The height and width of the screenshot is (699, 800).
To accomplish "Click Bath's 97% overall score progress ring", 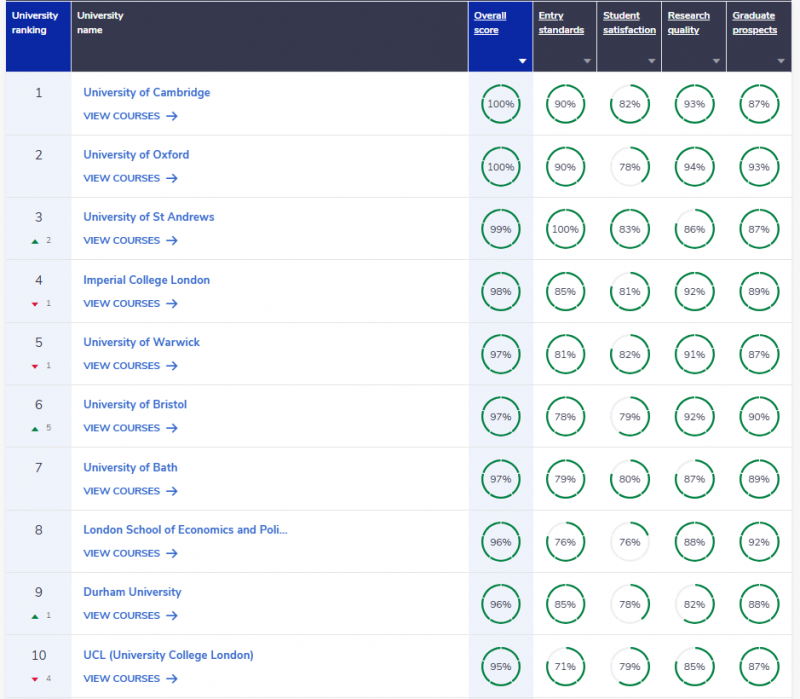I will coord(500,480).
